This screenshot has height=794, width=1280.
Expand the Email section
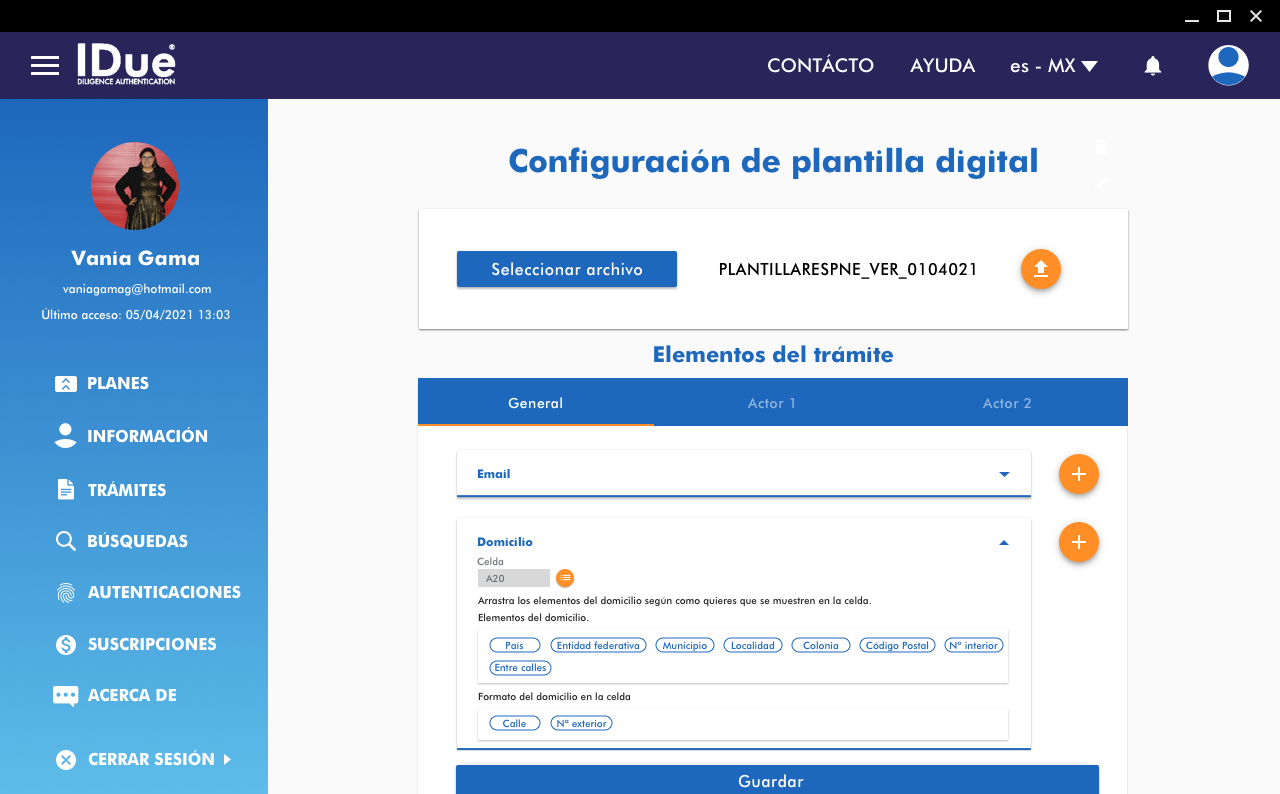point(1004,474)
